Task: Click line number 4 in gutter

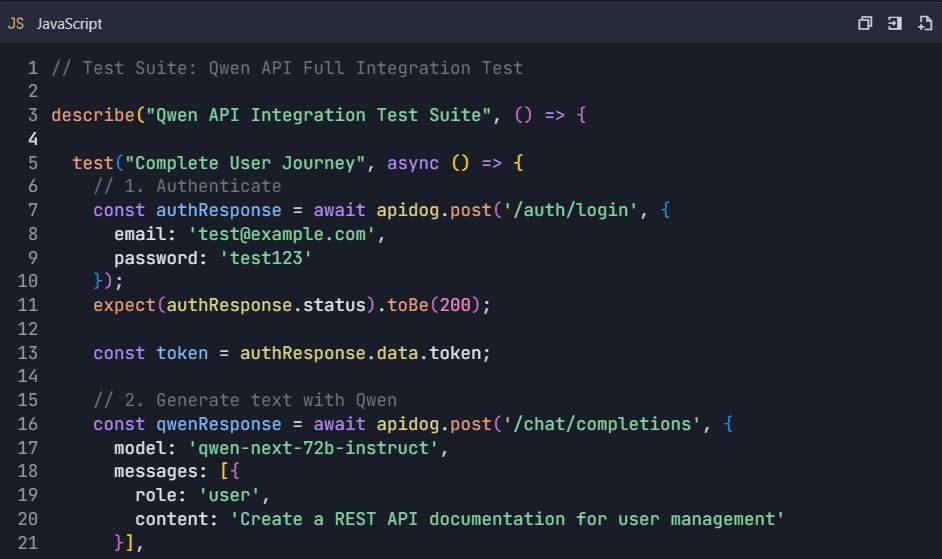Action: point(33,139)
